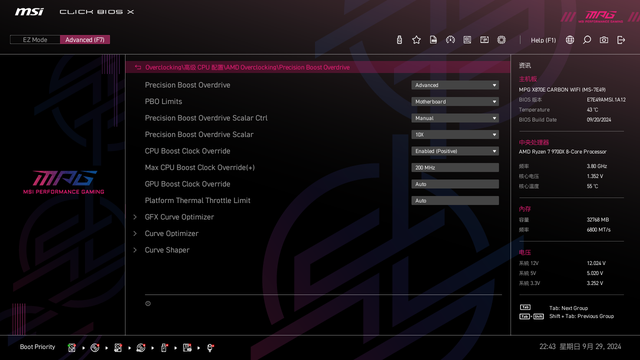Click the 12.024 V system voltage value

[596, 263]
